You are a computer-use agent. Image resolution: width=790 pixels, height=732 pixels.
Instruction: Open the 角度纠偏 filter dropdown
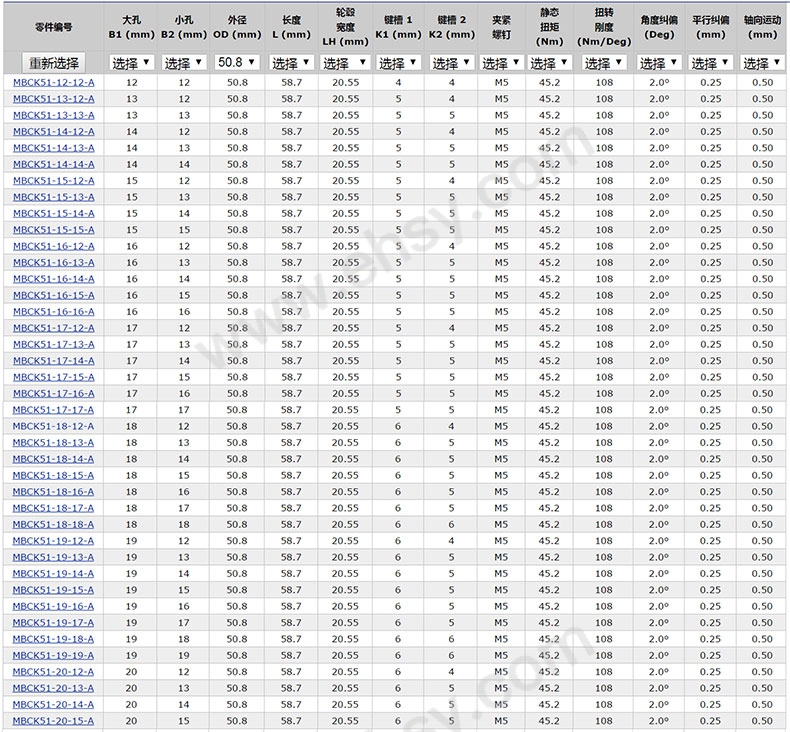pos(659,63)
